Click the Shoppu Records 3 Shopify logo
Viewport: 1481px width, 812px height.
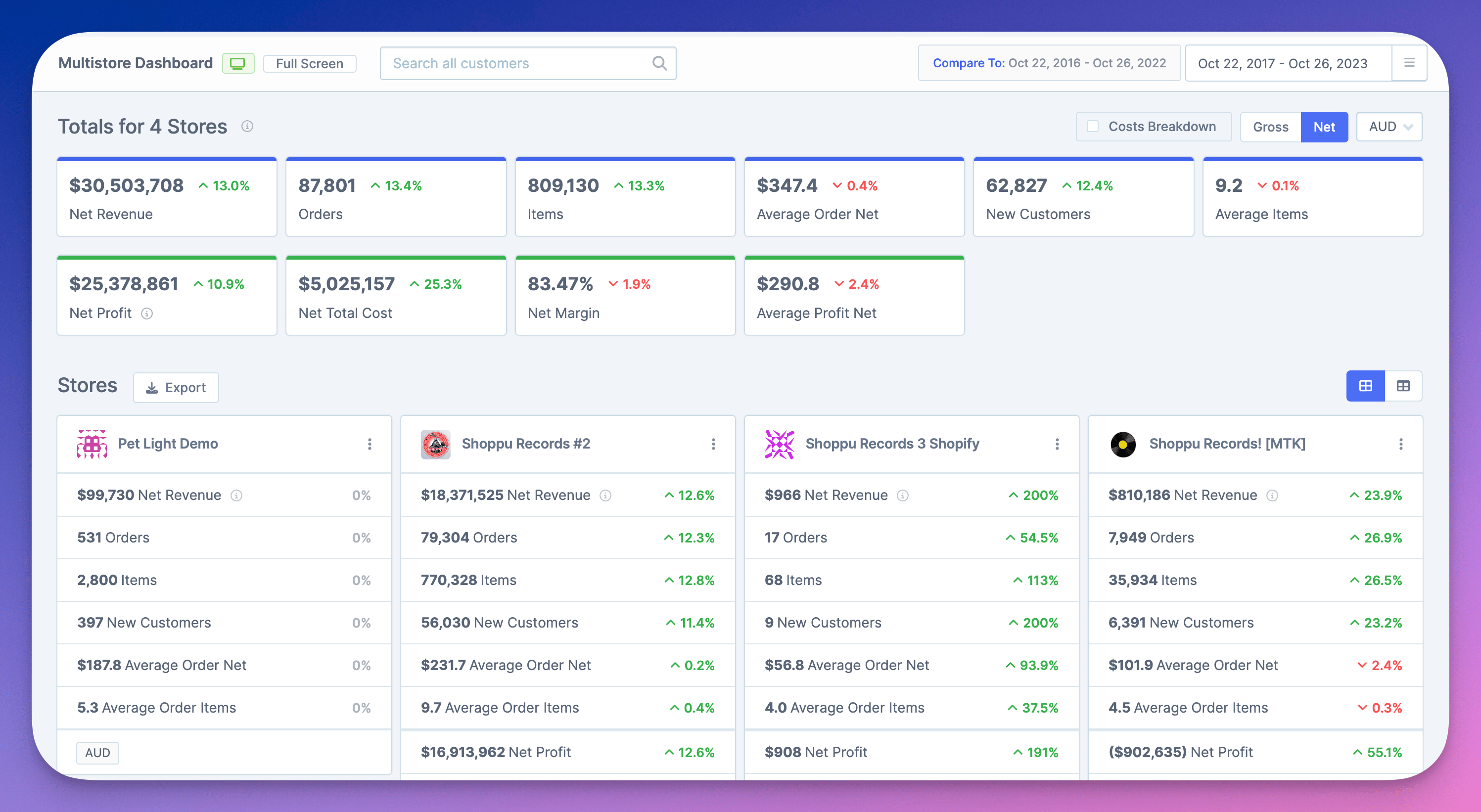780,444
